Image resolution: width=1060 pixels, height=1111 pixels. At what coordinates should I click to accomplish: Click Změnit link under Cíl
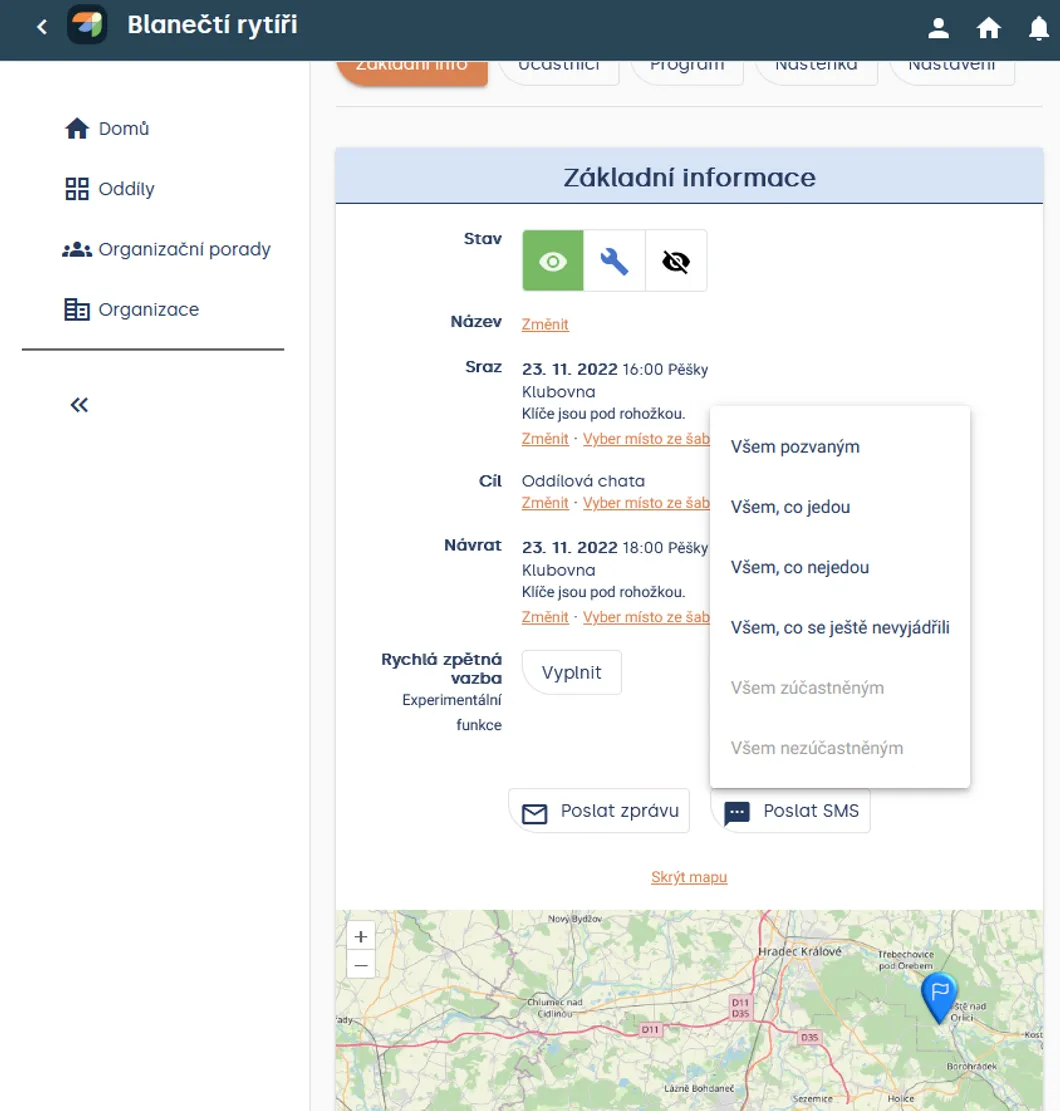point(545,503)
